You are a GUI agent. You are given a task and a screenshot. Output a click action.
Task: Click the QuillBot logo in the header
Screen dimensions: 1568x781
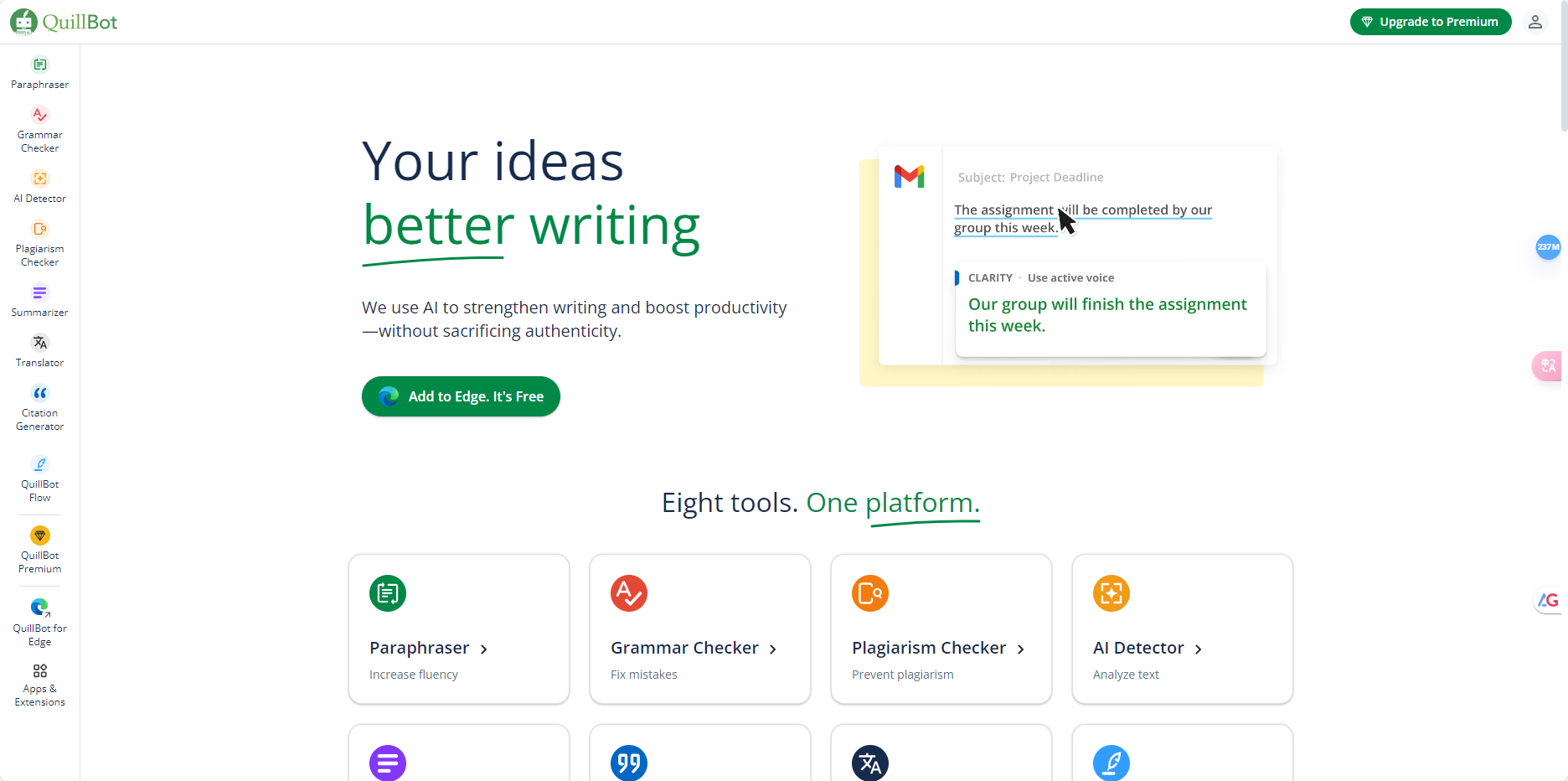point(64,22)
